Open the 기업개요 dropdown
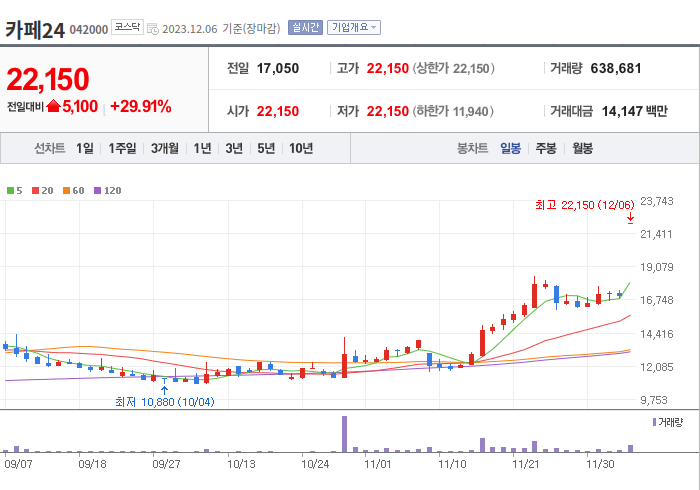 pos(354,28)
